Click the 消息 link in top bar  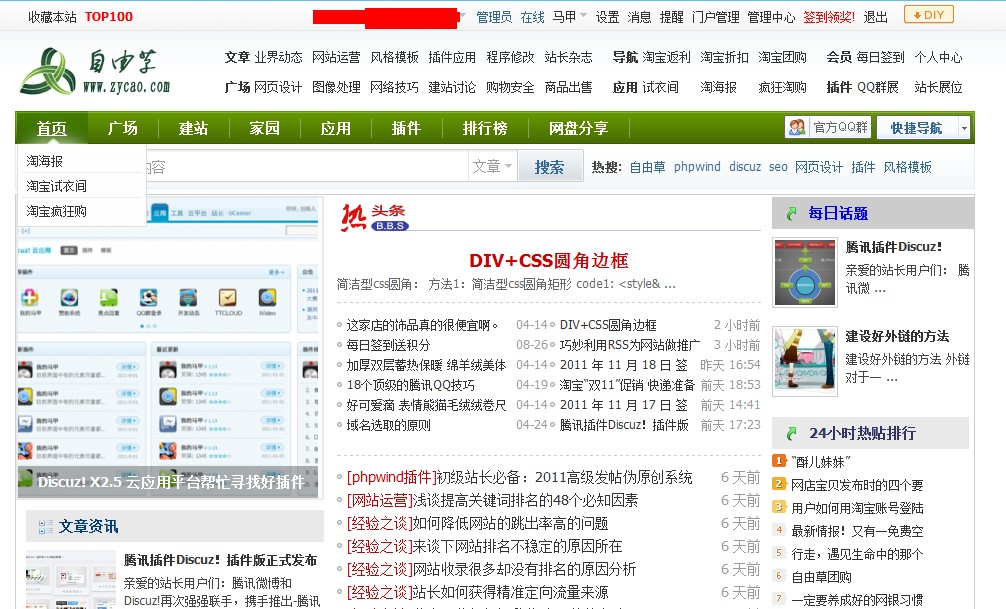(639, 17)
